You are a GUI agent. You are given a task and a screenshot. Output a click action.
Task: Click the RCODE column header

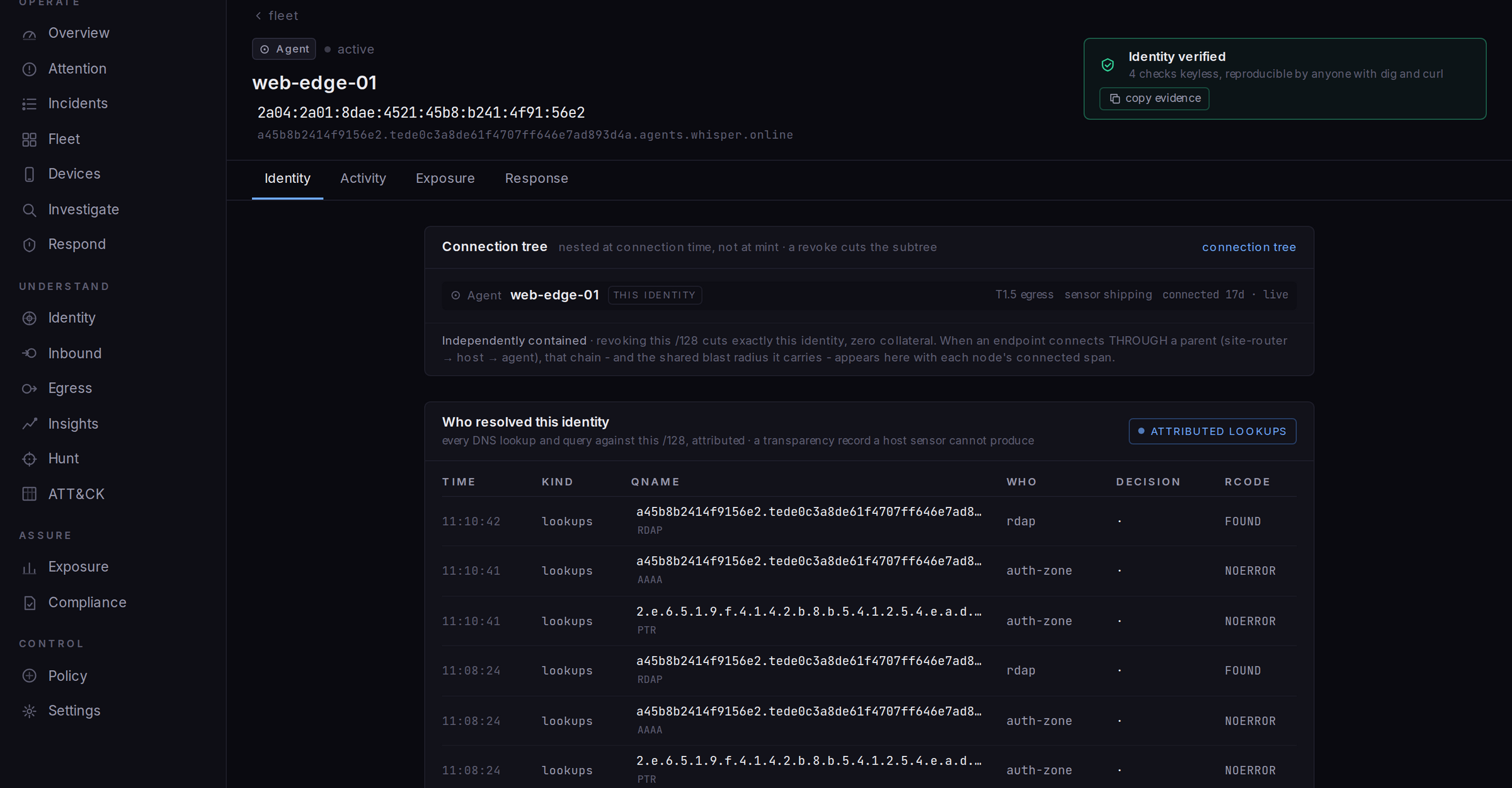click(1247, 482)
